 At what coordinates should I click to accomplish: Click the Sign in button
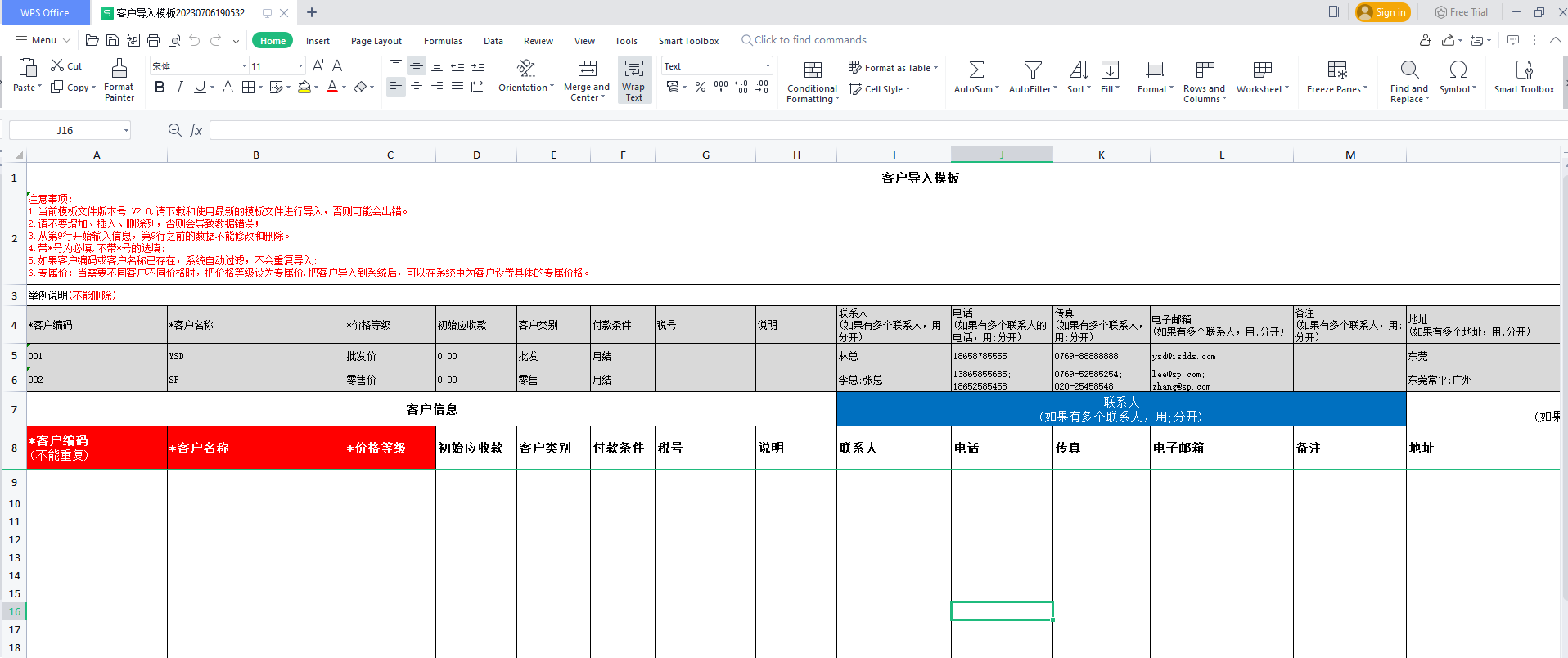pos(1382,12)
